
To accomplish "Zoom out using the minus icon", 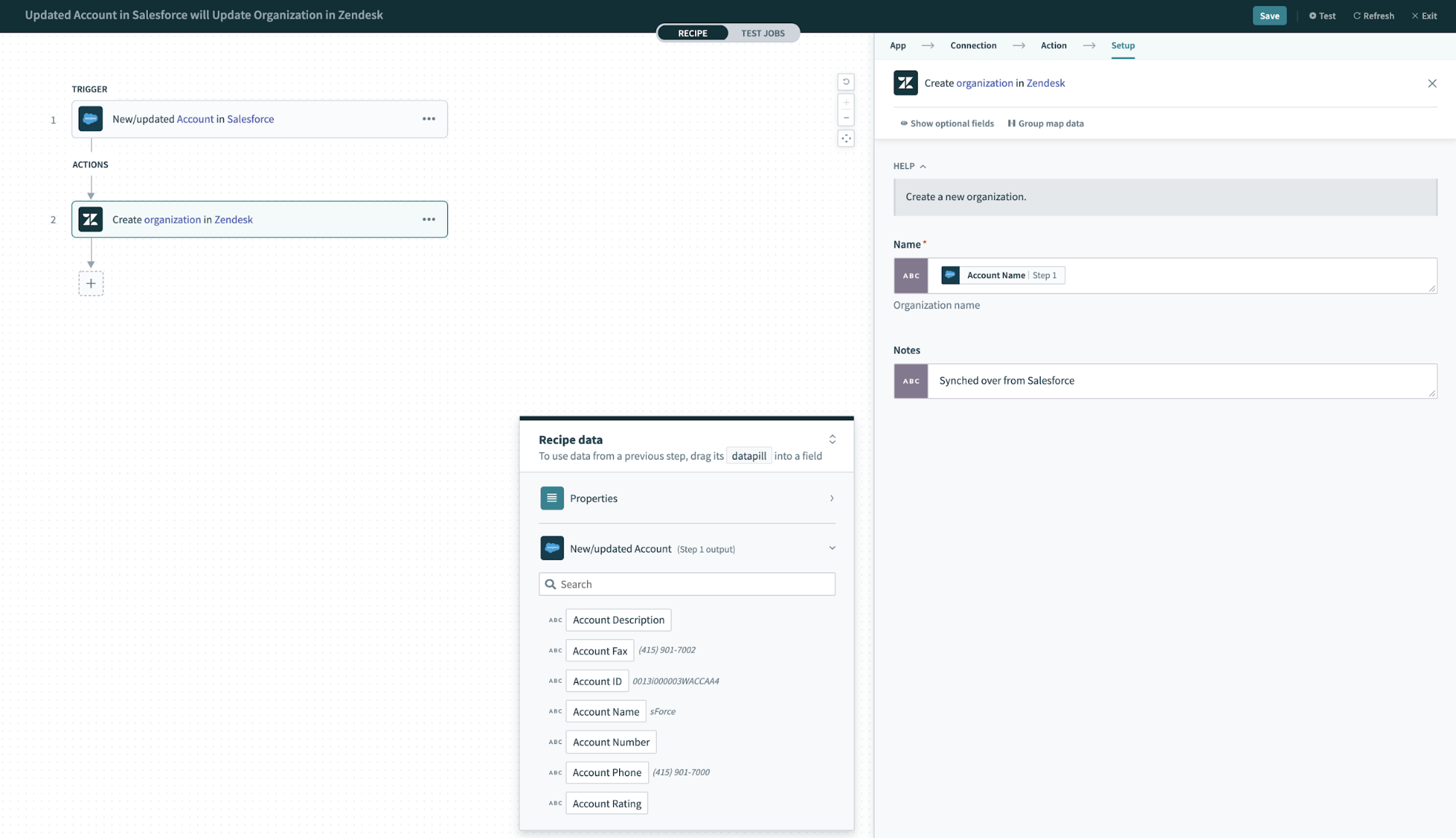I will coord(846,117).
